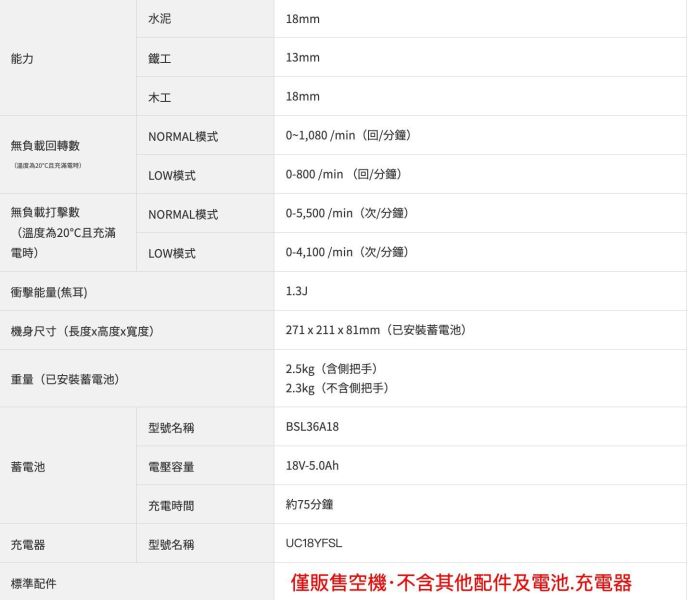Screen dimensions: 688x600
Task: Click the small 溫度為20°C footnote under 無負載回轉數
Action: (48, 165)
